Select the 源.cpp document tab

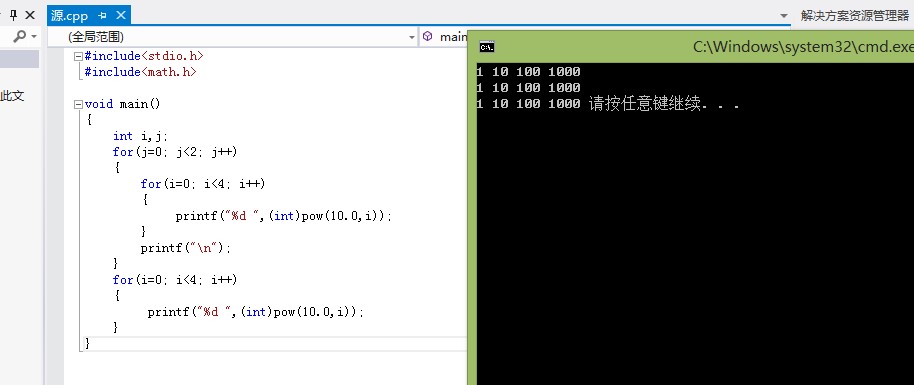pyautogui.click(x=69, y=16)
